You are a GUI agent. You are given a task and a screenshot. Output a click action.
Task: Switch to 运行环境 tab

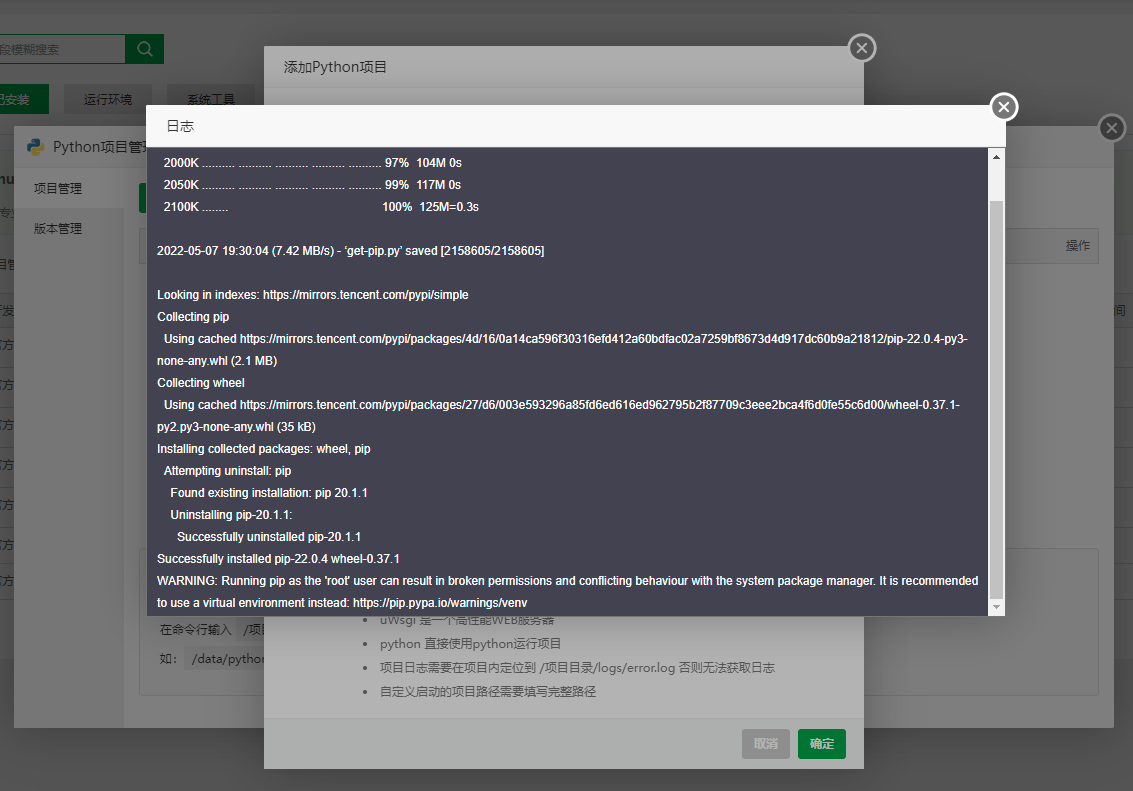tap(108, 99)
